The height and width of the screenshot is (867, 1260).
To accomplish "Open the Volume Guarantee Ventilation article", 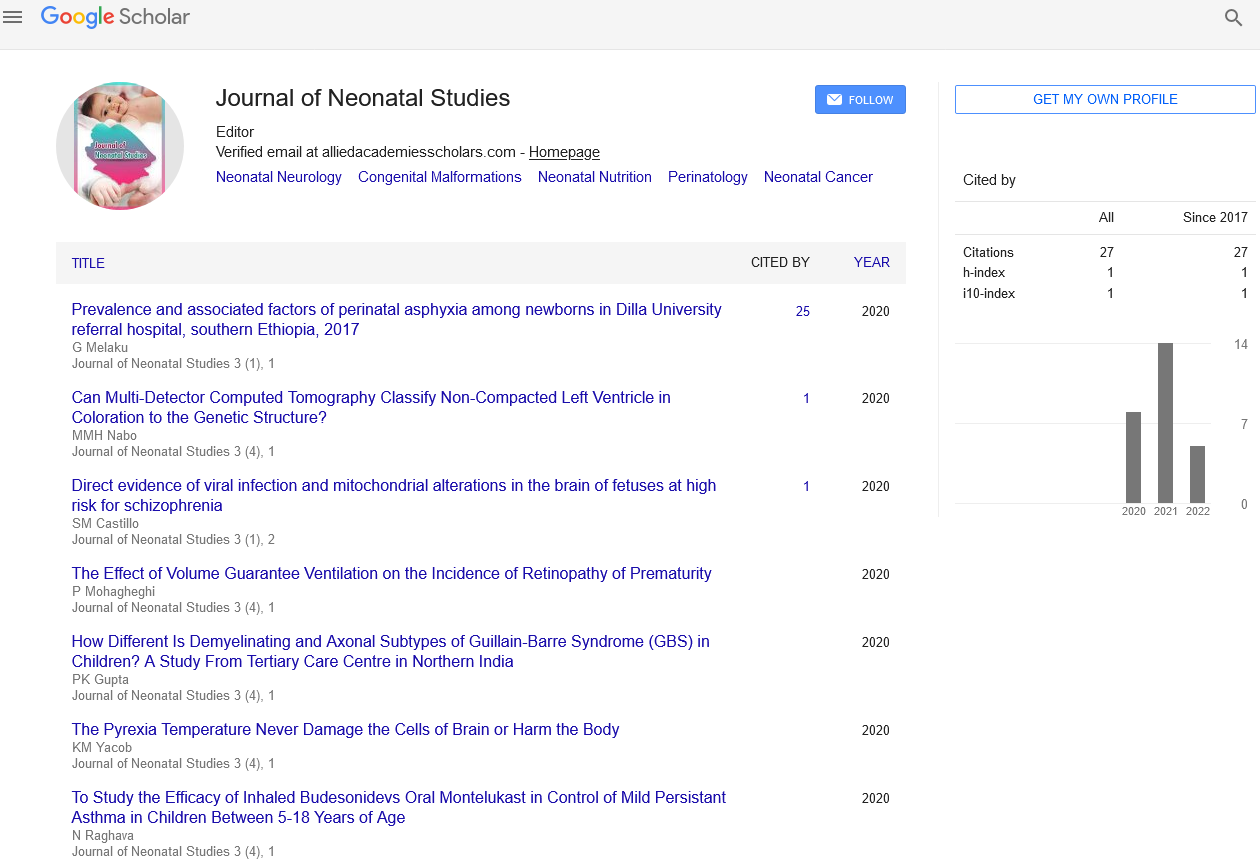I will click(x=392, y=574).
